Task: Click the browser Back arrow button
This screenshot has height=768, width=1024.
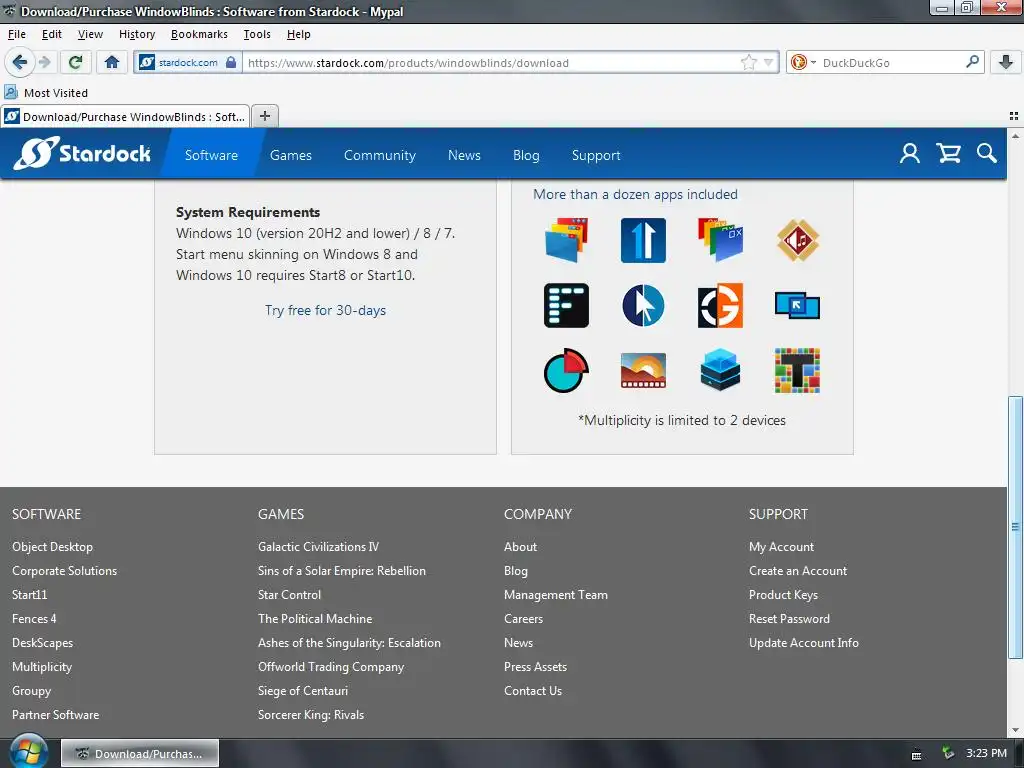Action: tap(20, 62)
